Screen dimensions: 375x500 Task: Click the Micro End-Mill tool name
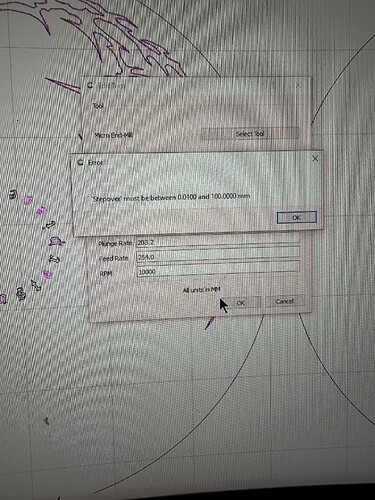[113, 135]
